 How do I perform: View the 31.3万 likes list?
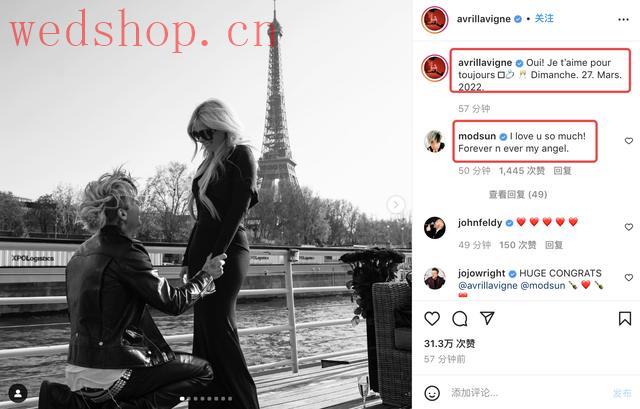(x=449, y=344)
